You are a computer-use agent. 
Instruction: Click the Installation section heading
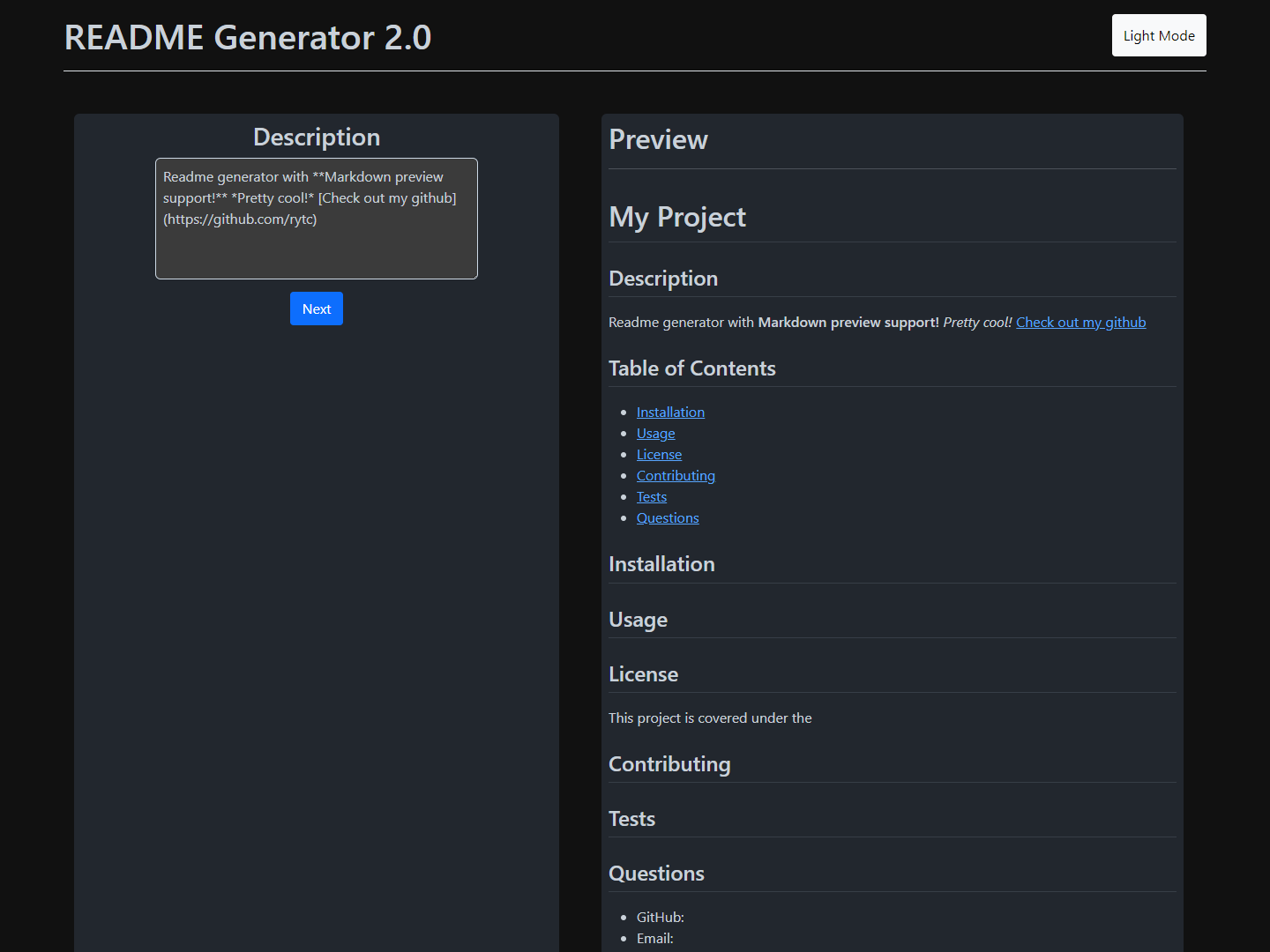click(x=661, y=564)
